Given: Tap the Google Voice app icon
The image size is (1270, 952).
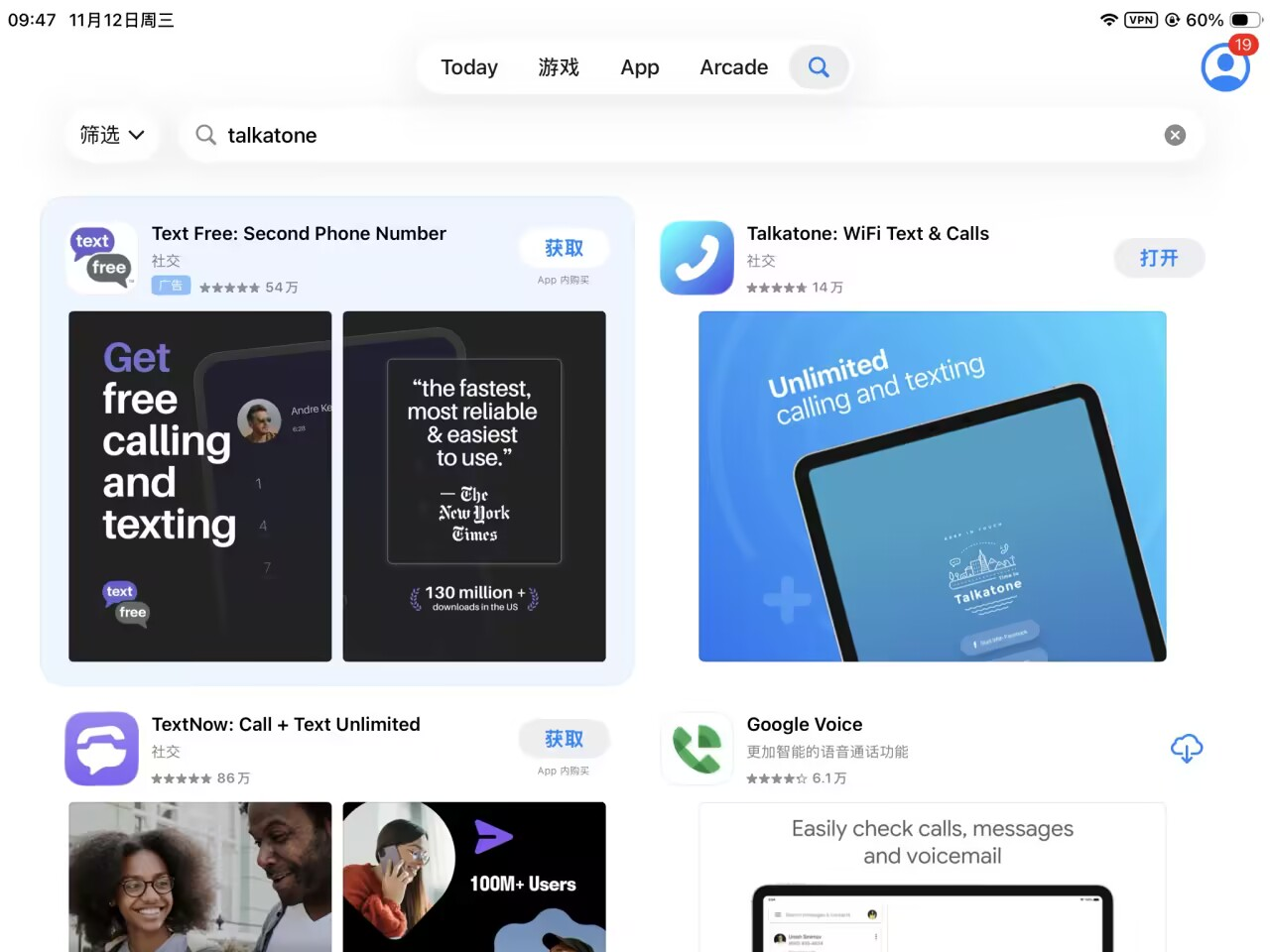Looking at the screenshot, I should (697, 749).
